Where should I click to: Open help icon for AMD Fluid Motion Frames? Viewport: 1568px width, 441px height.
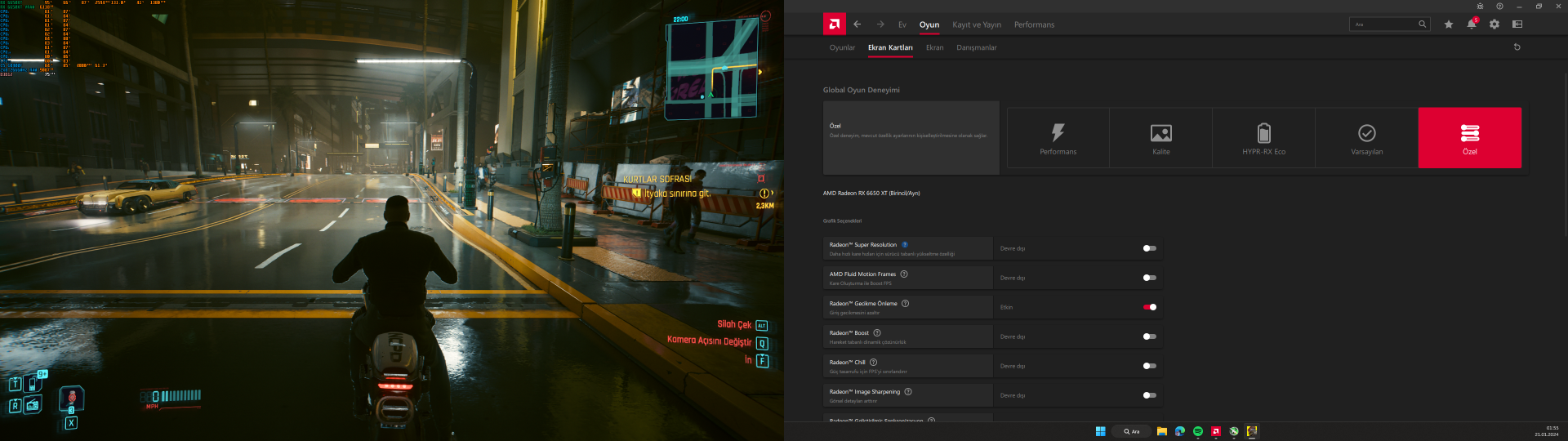(x=904, y=274)
